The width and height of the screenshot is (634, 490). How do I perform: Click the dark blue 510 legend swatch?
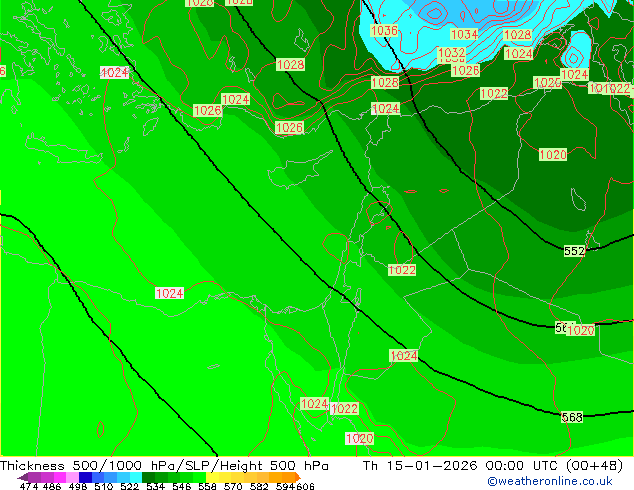pyautogui.click(x=85, y=477)
